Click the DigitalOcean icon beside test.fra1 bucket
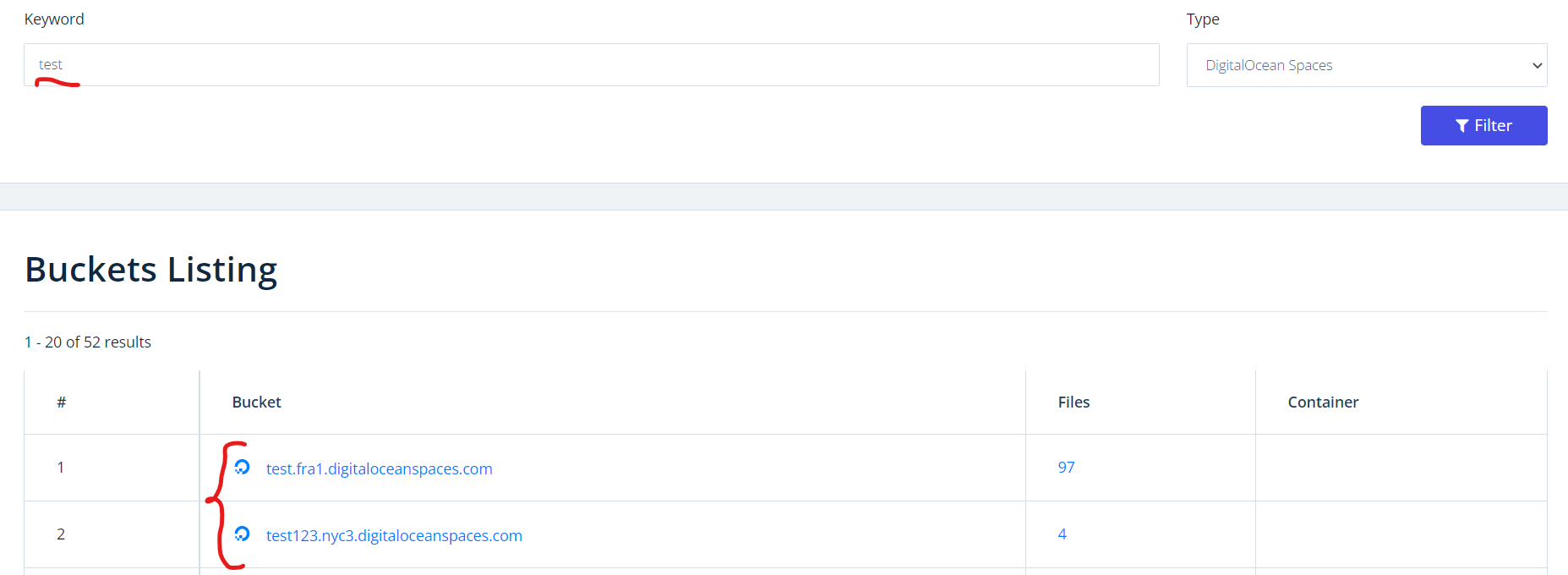This screenshot has height=575, width=1568. [243, 467]
